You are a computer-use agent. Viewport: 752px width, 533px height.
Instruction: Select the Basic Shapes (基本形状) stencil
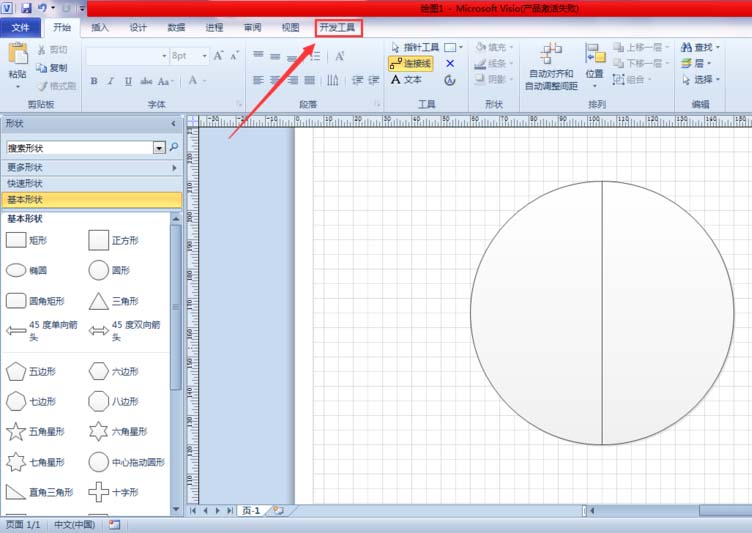click(x=92, y=200)
